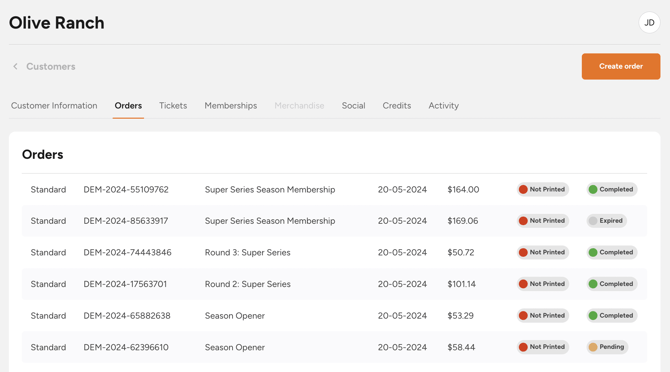Go back to Customers list
Screen dimensions: 670x372
click(50, 66)
